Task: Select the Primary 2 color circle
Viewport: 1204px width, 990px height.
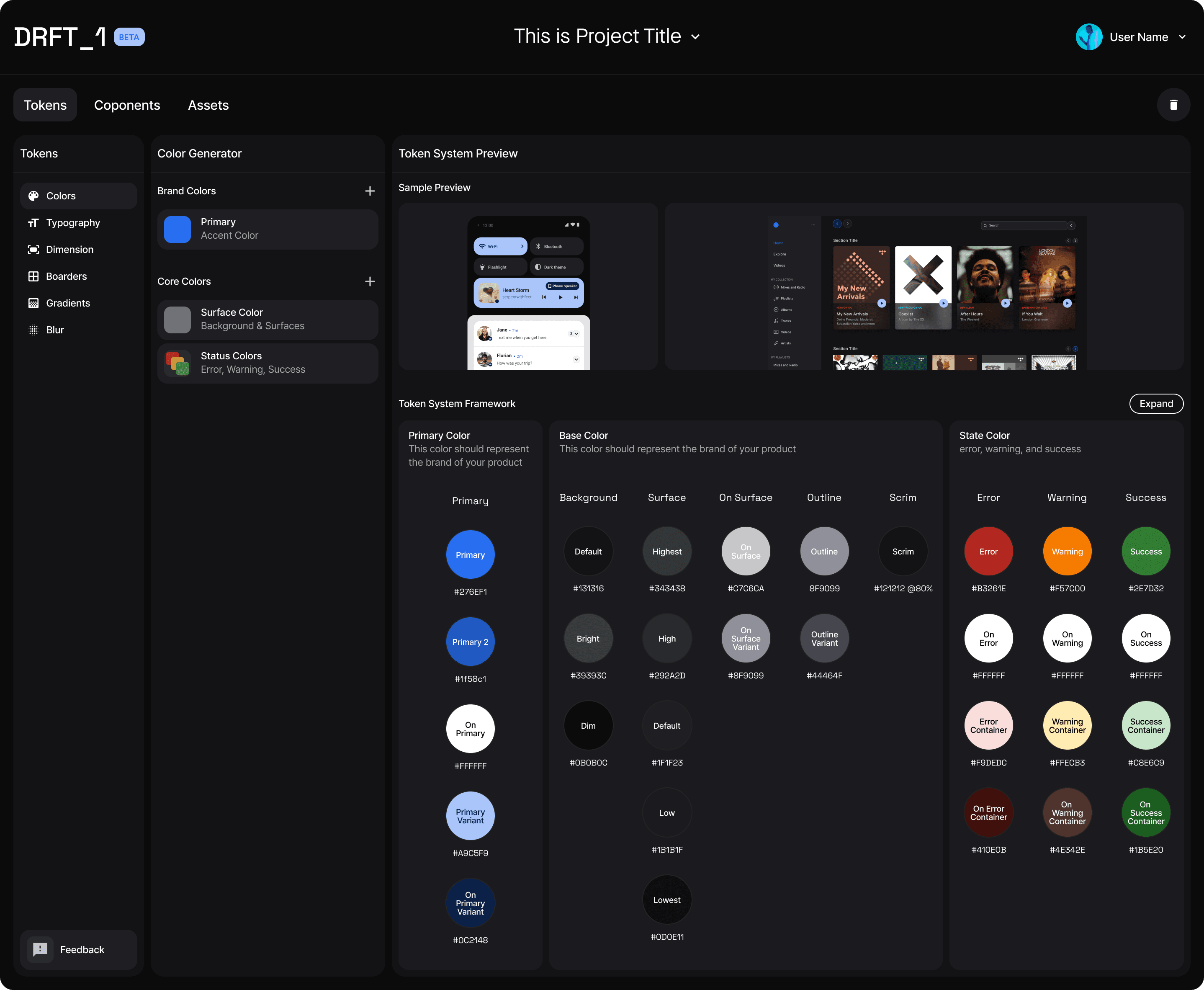Action: tap(470, 642)
